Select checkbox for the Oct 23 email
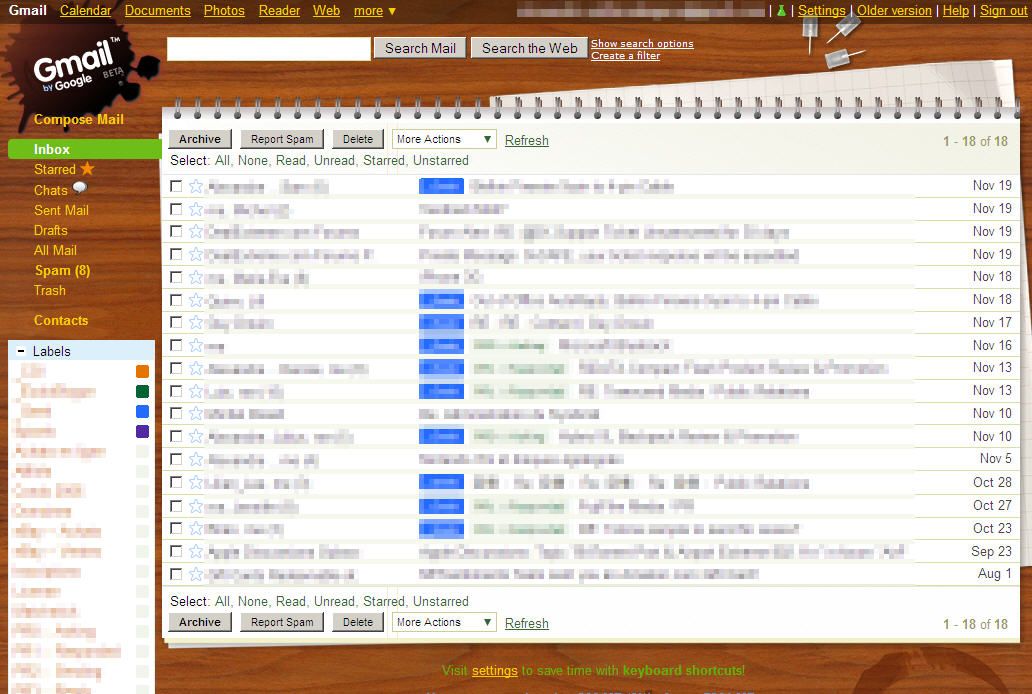This screenshot has height=694, width=1032. point(176,528)
